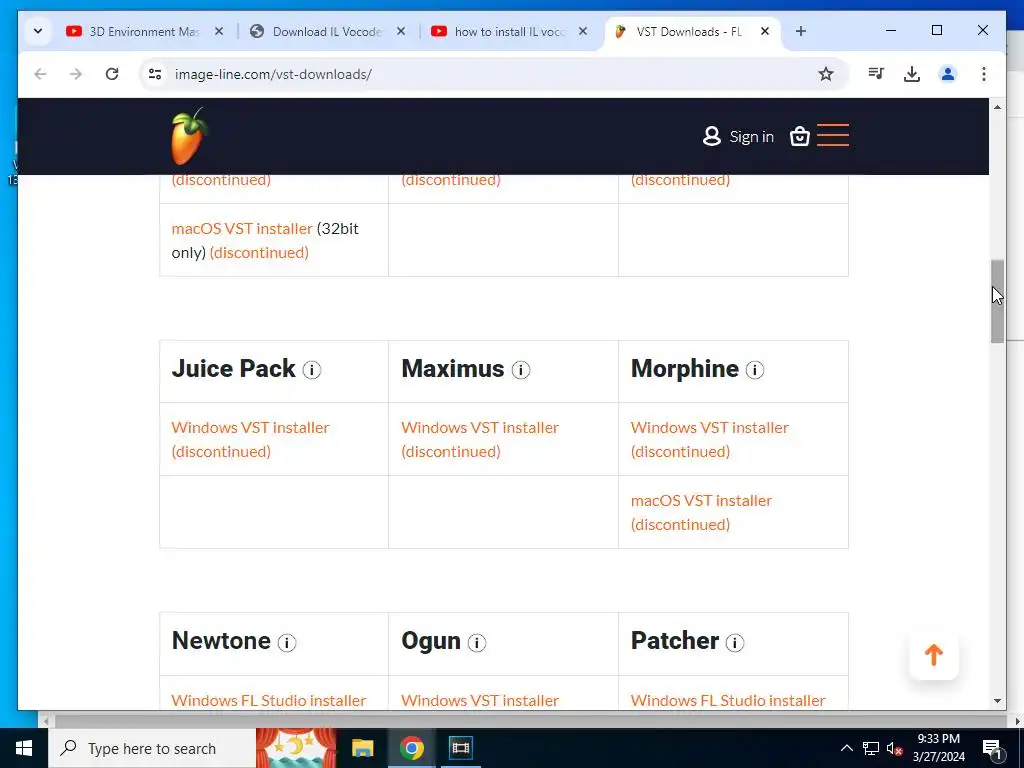Show info icon for Juice Pack

[x=312, y=370]
